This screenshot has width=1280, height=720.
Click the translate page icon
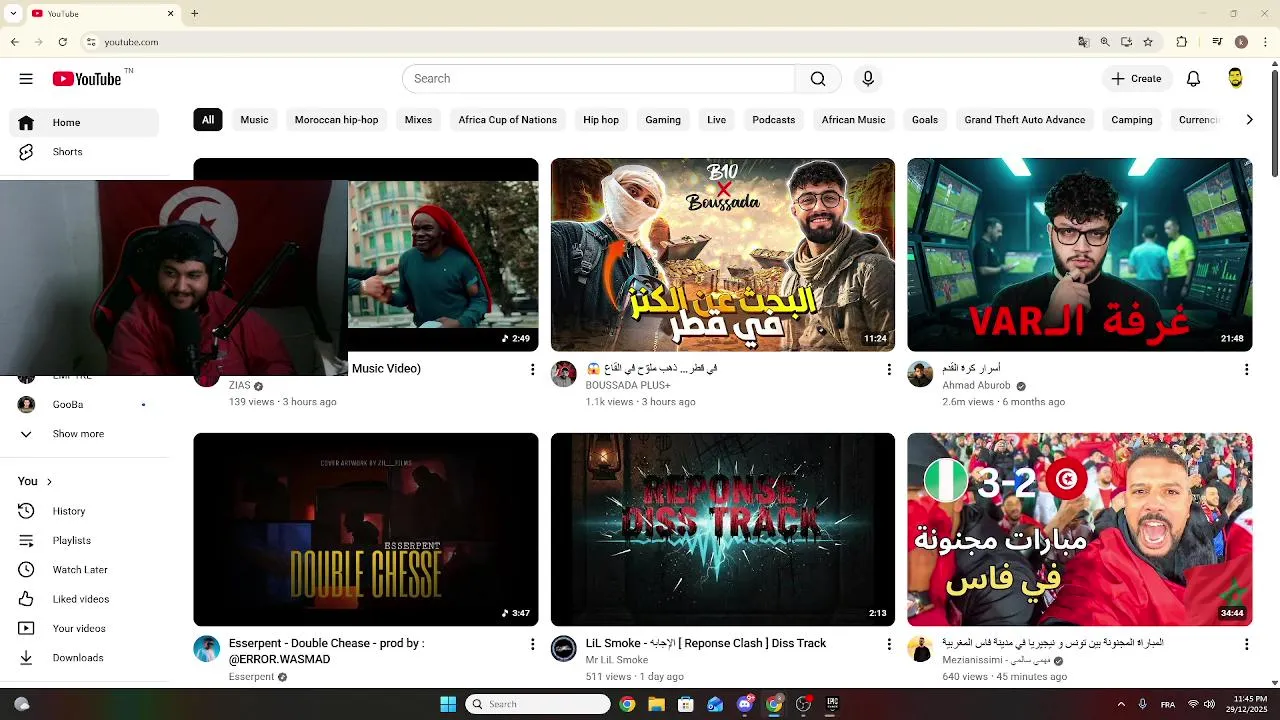click(x=1083, y=42)
